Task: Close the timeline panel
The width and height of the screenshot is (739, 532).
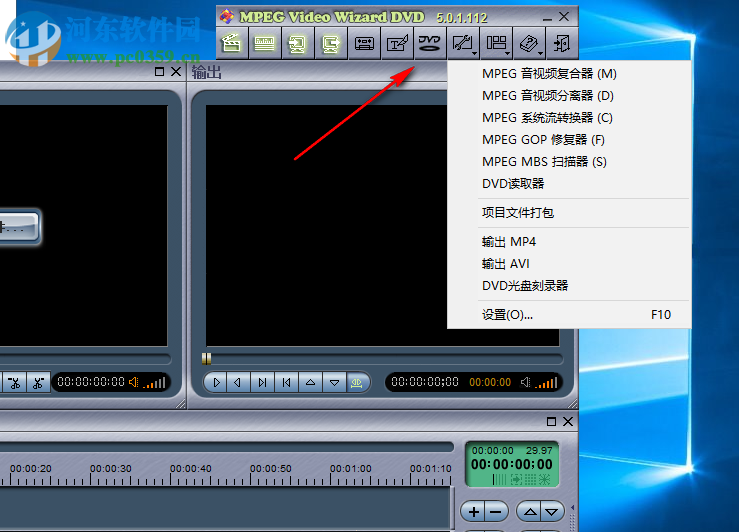Action: (x=568, y=421)
